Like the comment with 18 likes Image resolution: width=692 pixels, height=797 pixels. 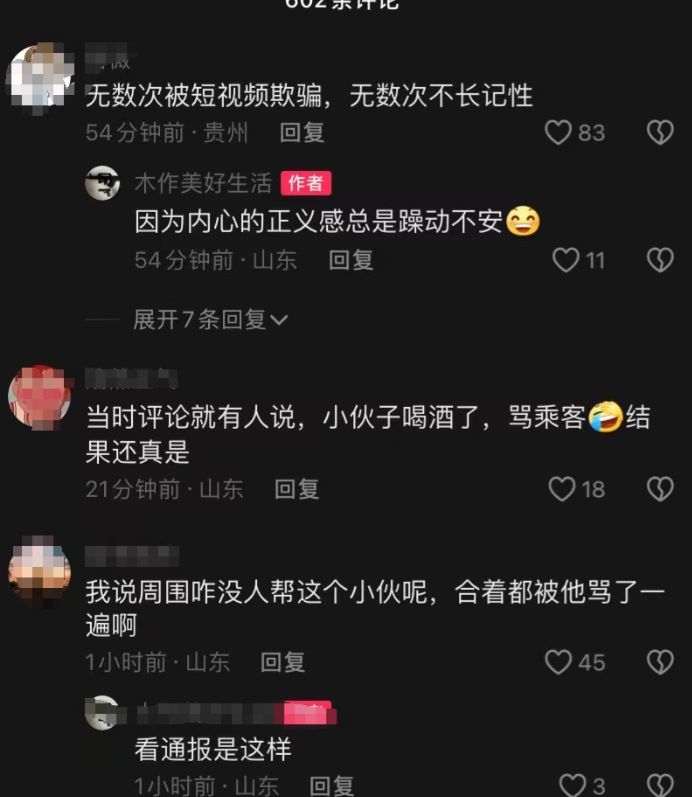pos(562,489)
